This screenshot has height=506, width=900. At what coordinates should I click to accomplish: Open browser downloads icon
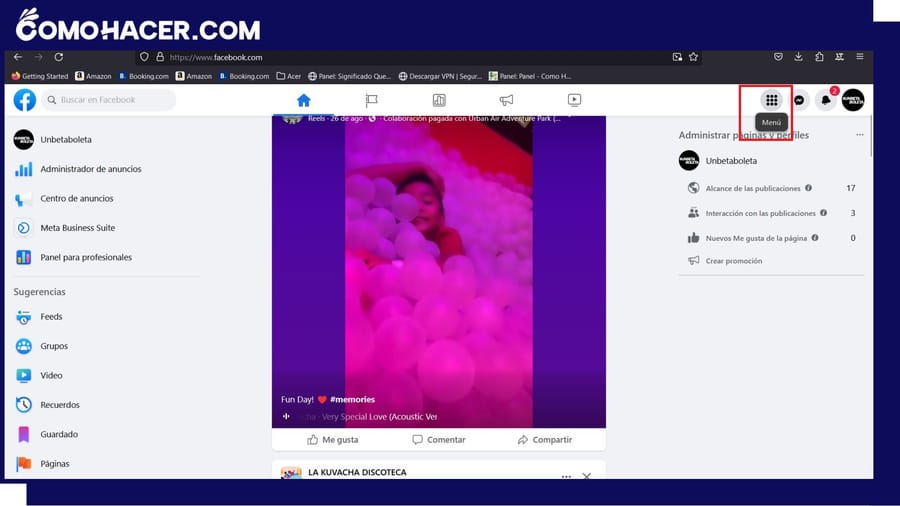pos(798,56)
